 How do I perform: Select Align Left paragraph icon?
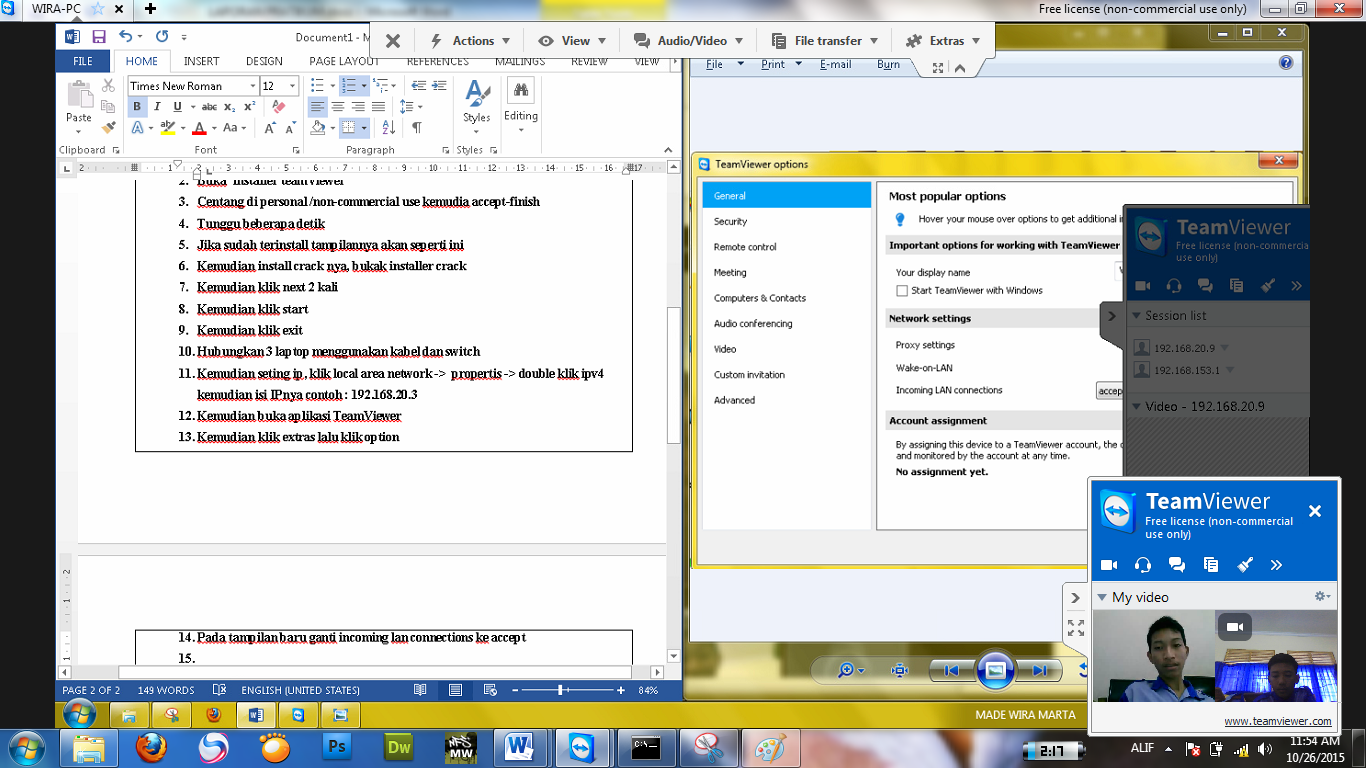click(x=317, y=107)
